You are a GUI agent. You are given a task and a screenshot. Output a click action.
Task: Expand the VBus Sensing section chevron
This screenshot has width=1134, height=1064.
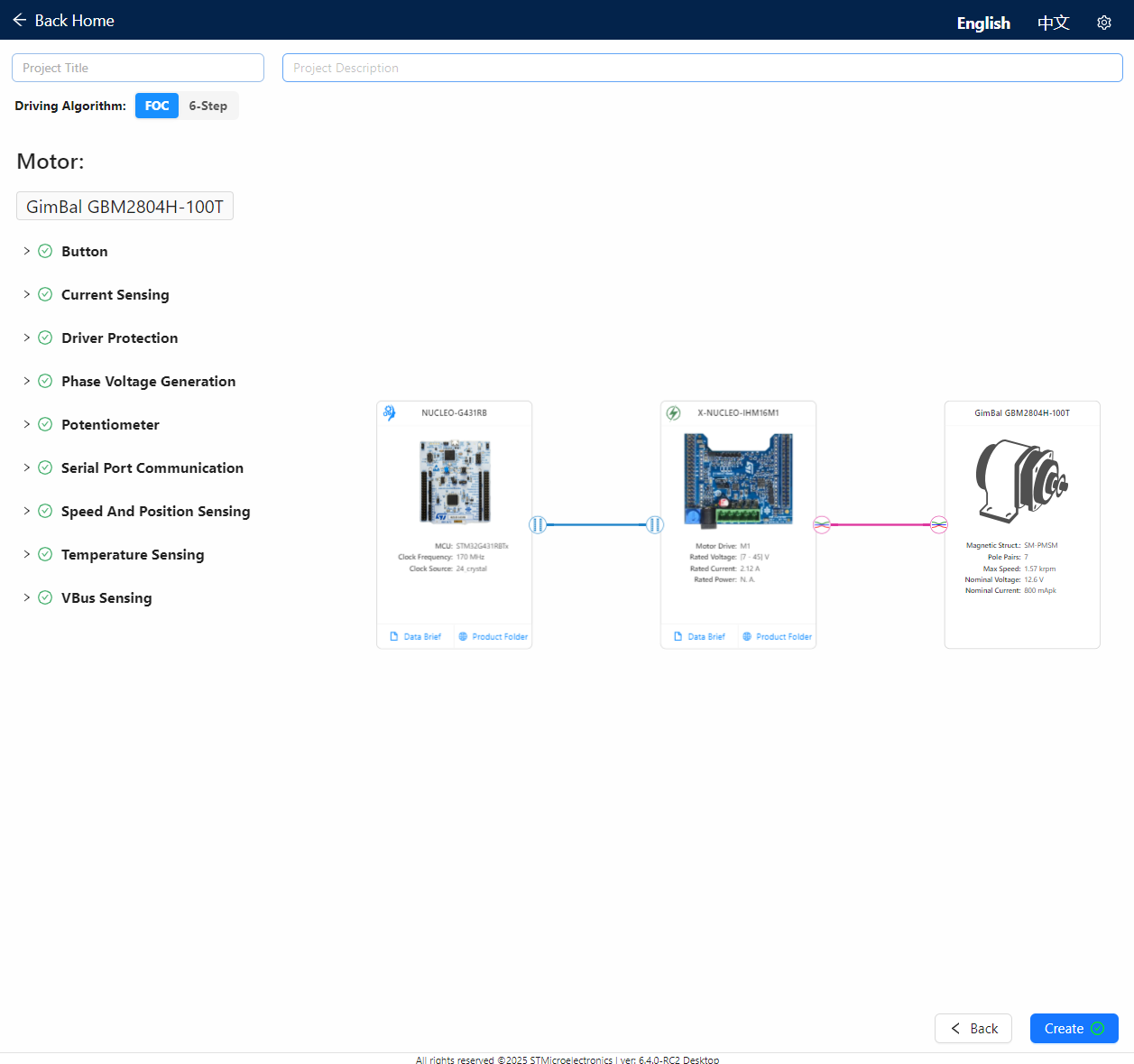point(26,597)
